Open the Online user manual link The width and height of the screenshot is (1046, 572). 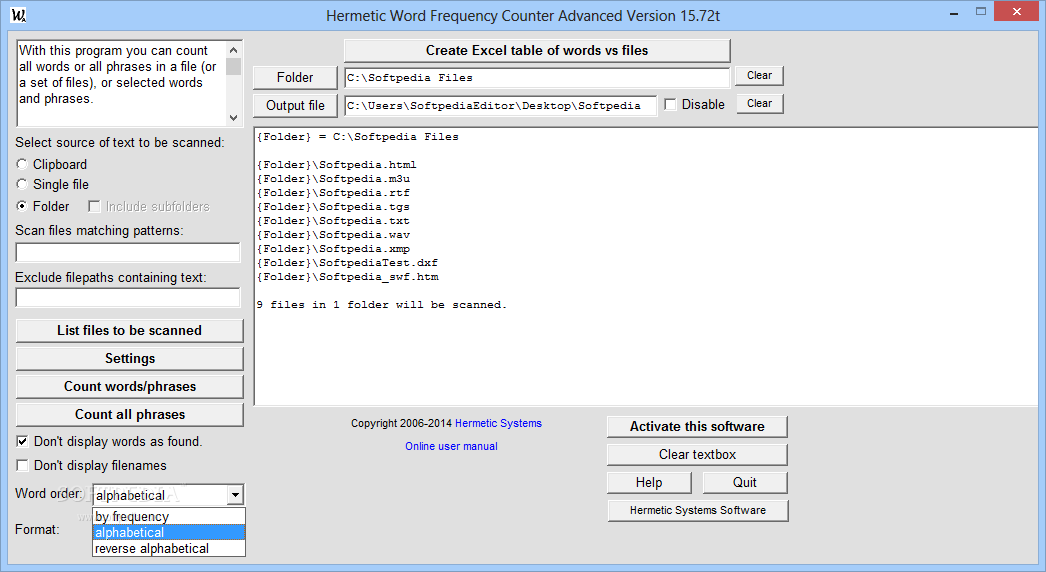(451, 446)
